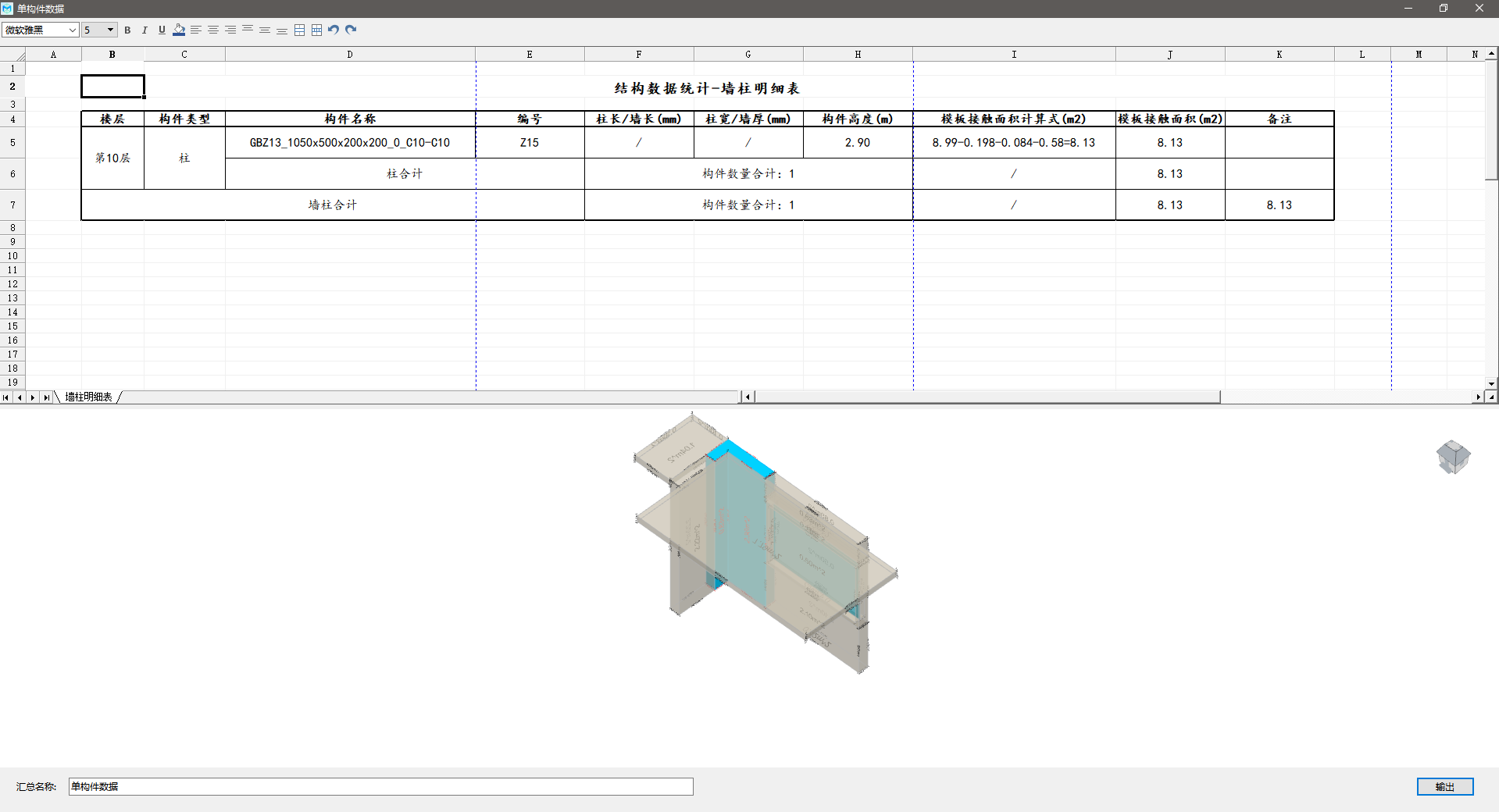Click the GBZ13_1050x500x200x200_0_C10-C10 cell

[350, 143]
